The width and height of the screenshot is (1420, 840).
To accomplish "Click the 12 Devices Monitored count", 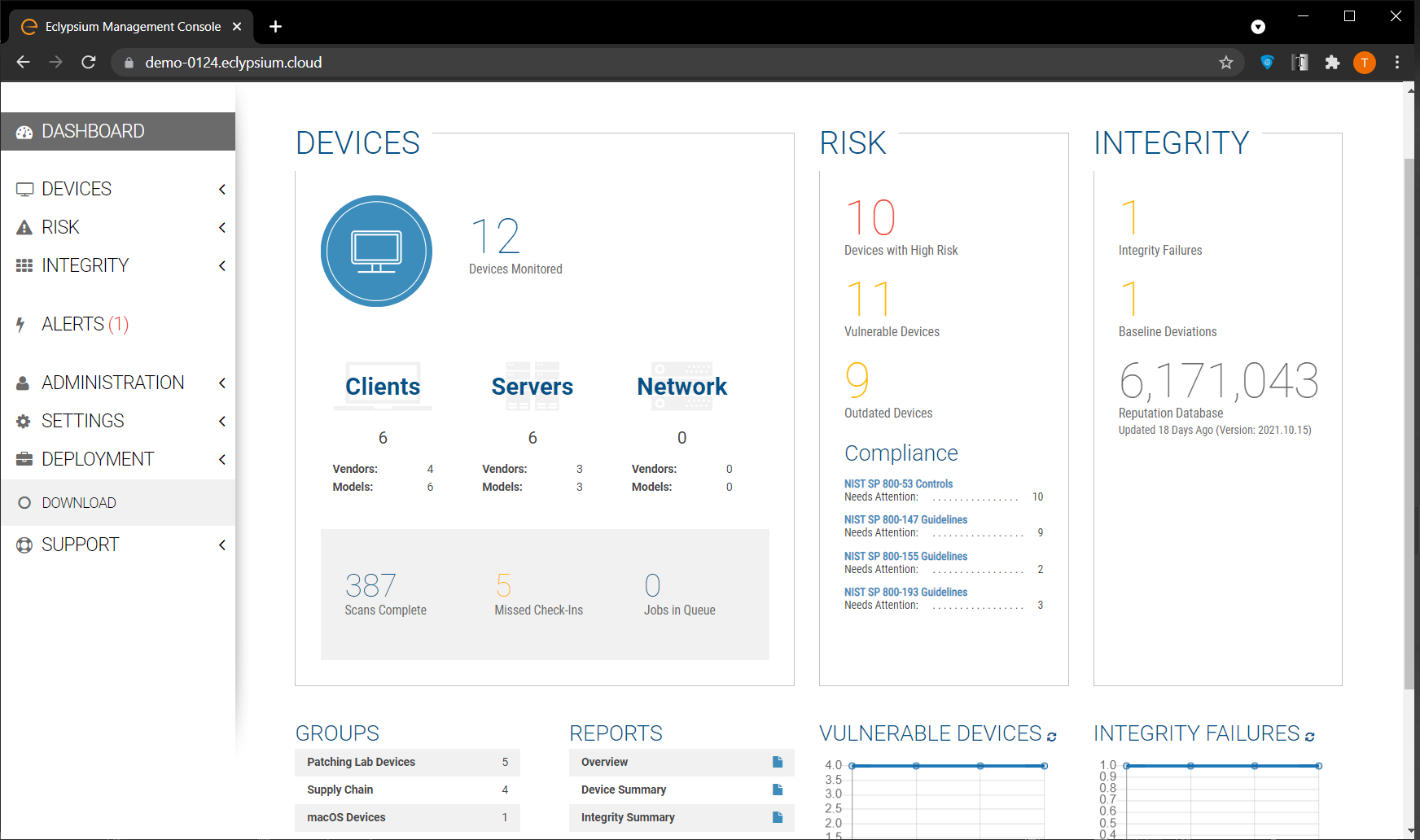I will tap(495, 237).
